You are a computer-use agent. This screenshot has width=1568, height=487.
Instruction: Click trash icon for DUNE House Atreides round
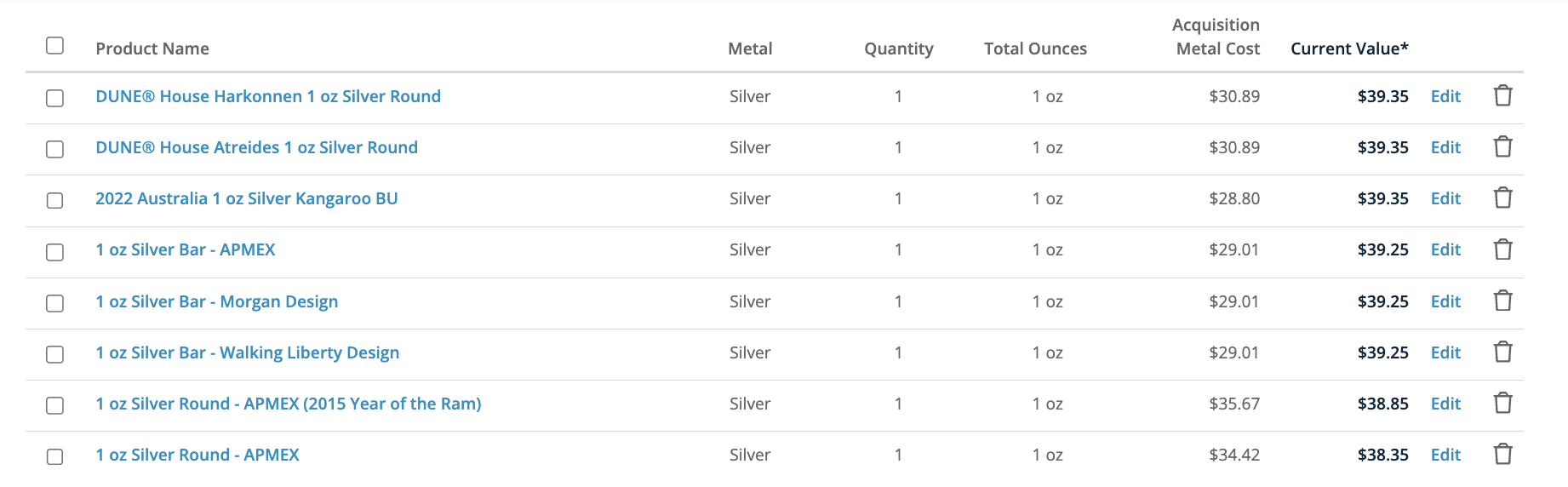(1503, 146)
